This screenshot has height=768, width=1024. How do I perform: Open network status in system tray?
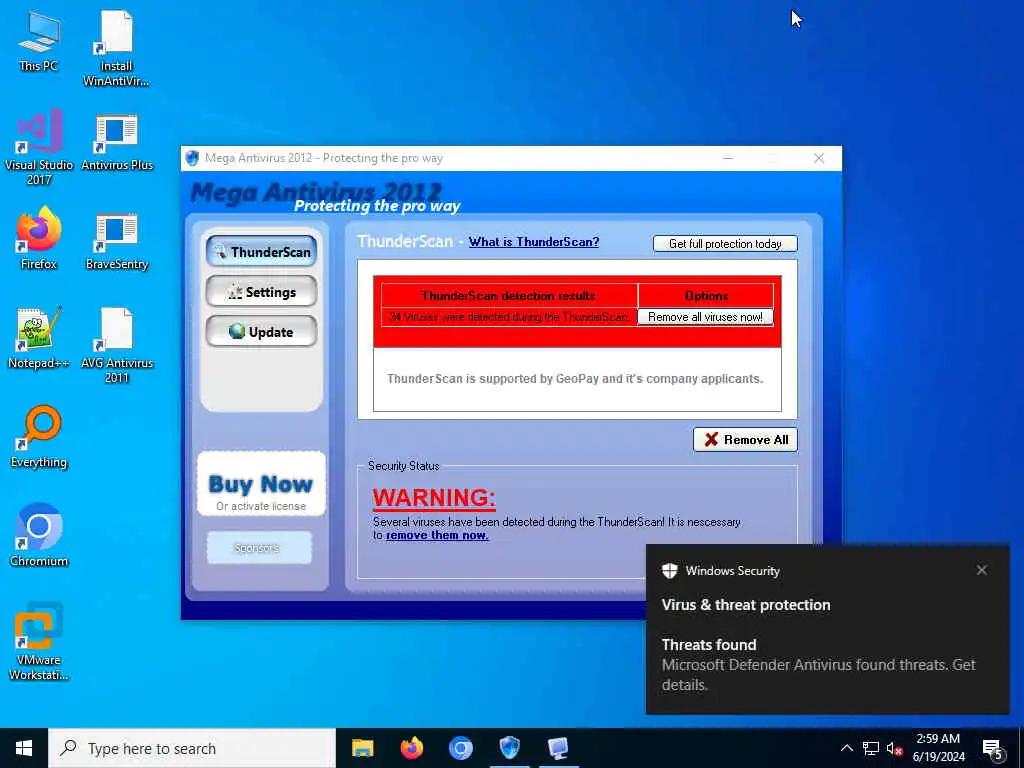pyautogui.click(x=871, y=748)
